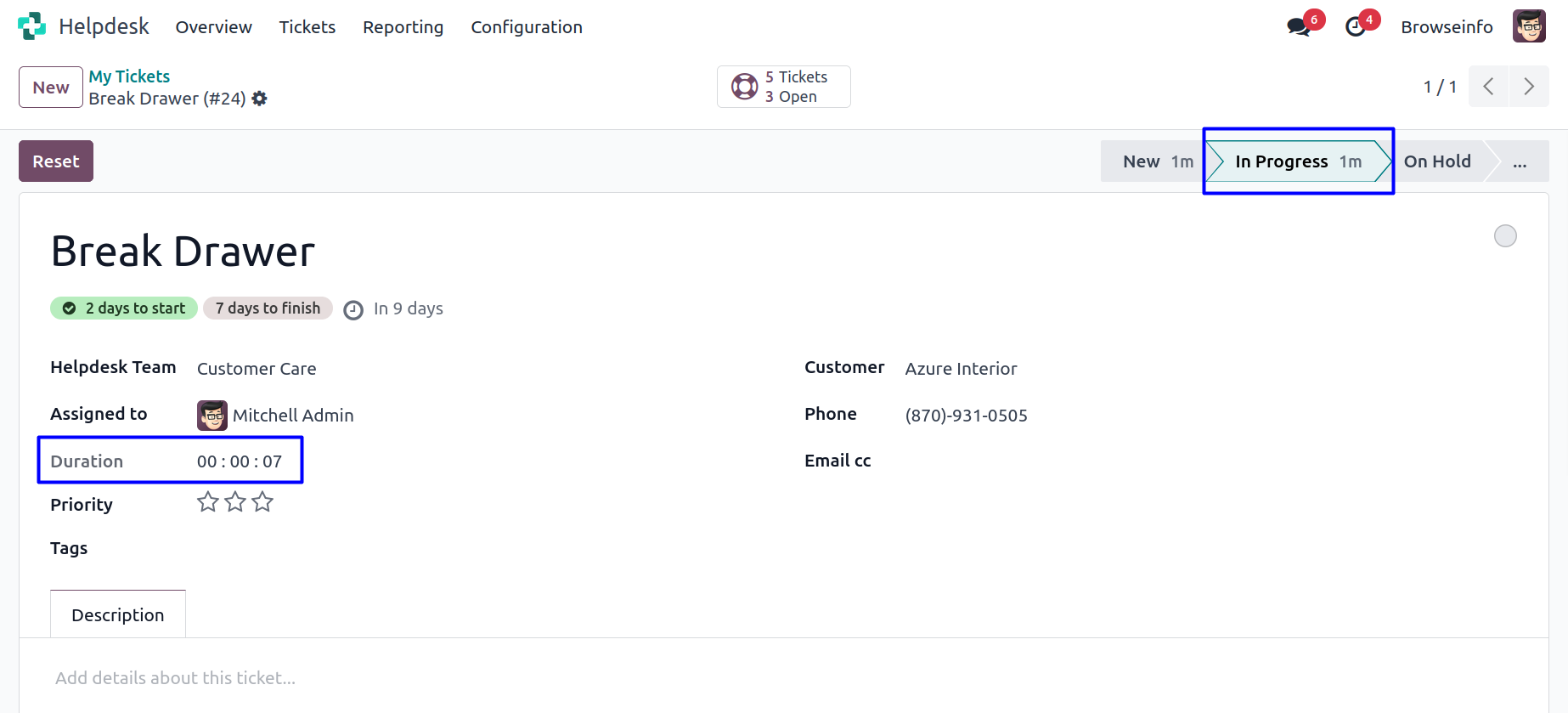Follow the My Tickets breadcrumb link
This screenshot has width=1568, height=713.
coord(129,76)
